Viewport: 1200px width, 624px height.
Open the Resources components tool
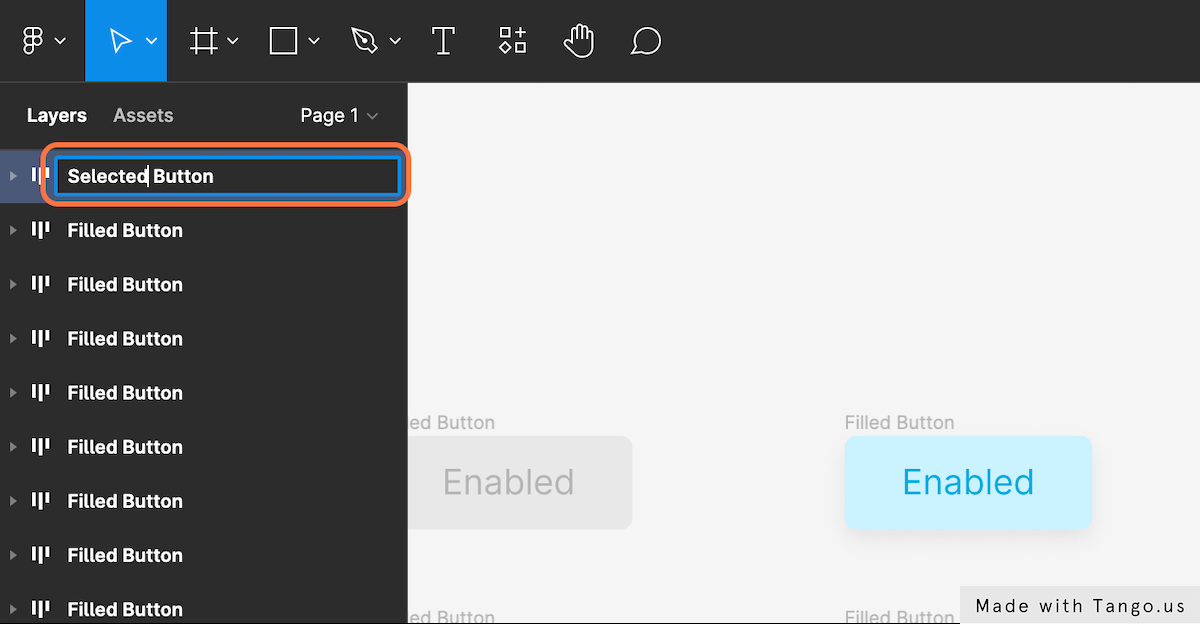point(513,41)
